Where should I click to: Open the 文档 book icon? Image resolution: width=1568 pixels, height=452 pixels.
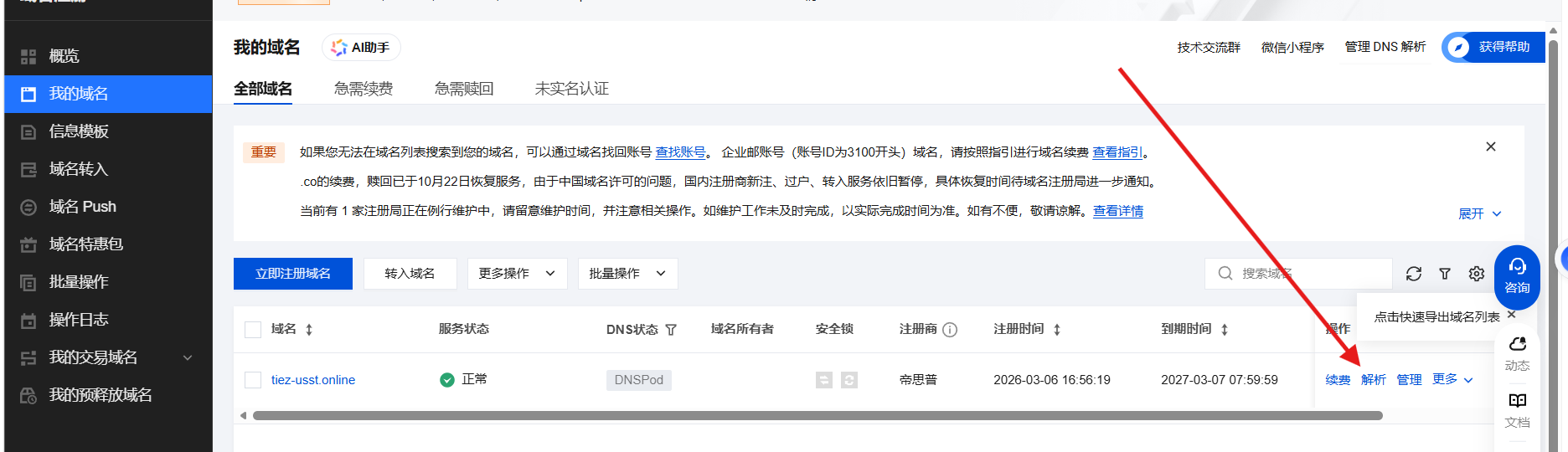pyautogui.click(x=1517, y=400)
